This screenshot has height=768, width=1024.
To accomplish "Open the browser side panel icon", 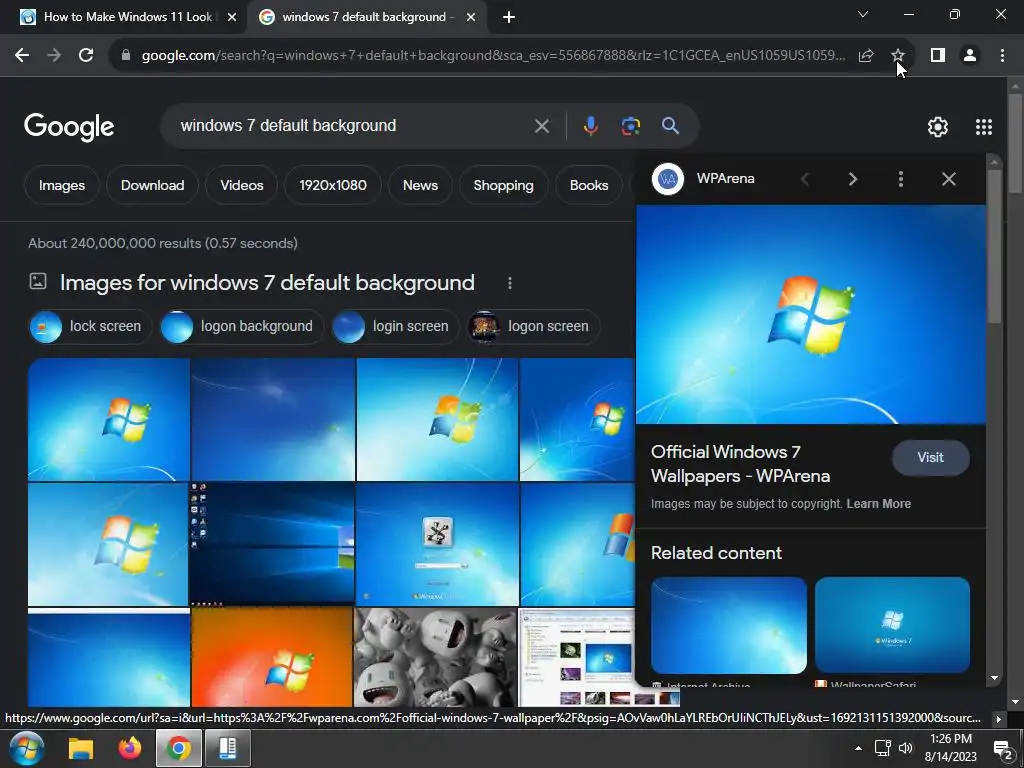I will 938,56.
